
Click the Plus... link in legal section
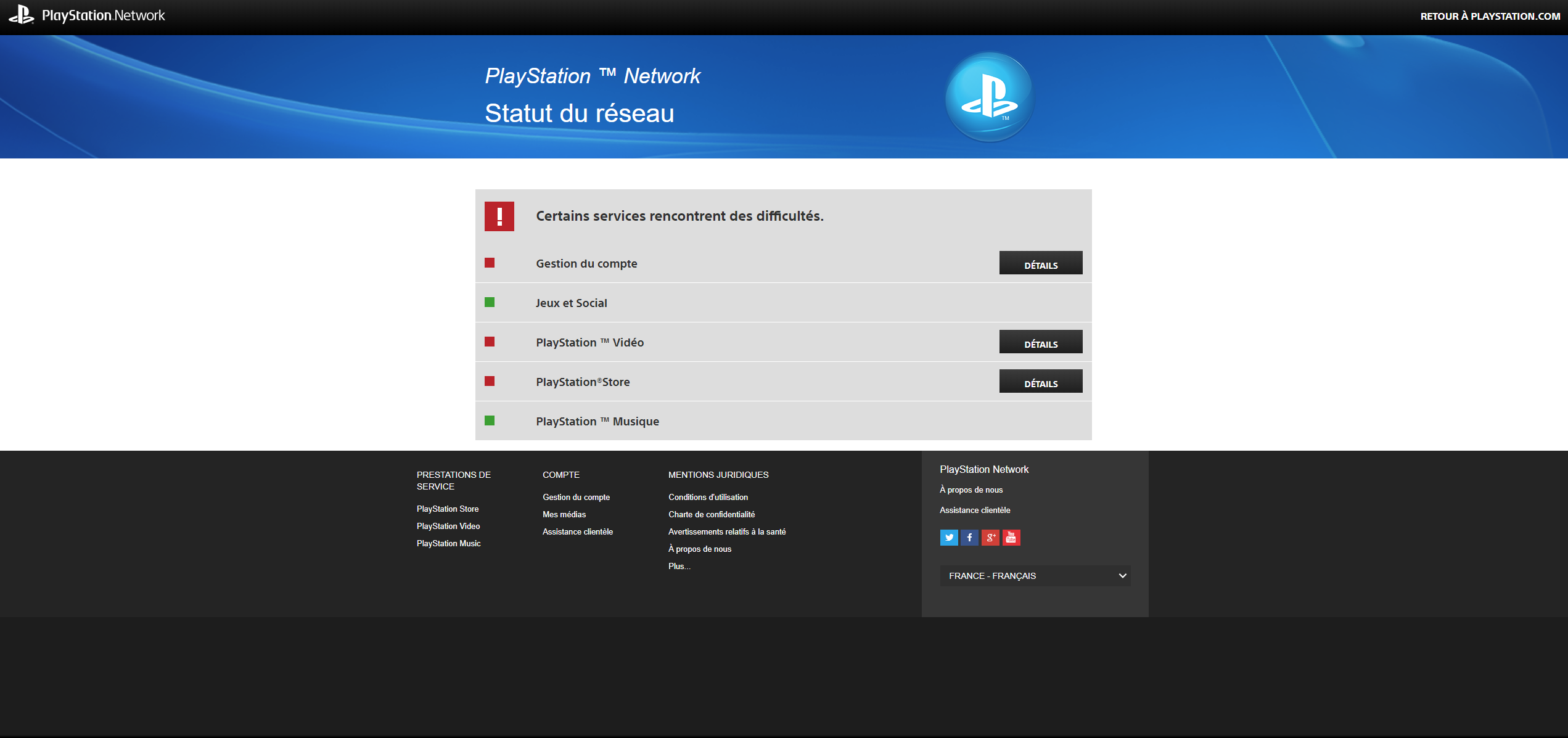tap(679, 566)
